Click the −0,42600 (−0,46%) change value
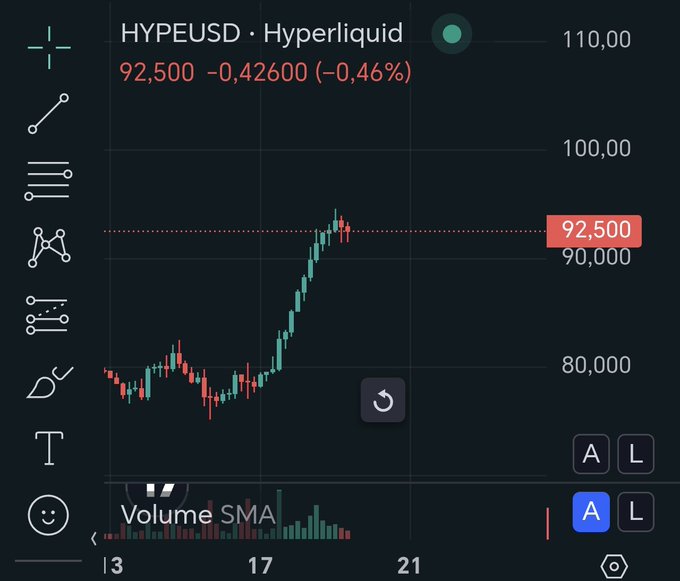 point(309,72)
